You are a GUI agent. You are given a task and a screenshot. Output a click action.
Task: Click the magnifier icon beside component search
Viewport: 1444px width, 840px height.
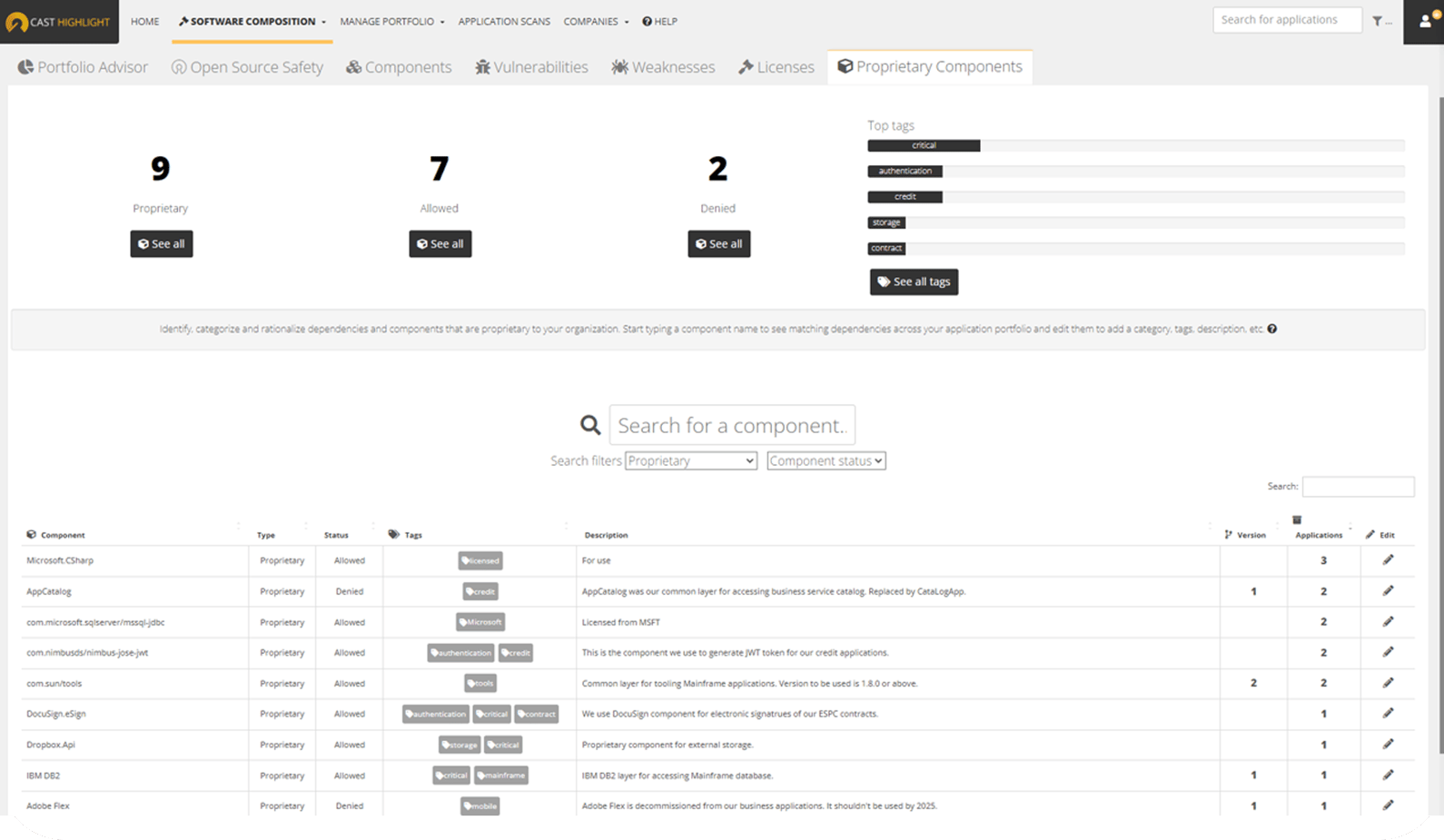(590, 425)
